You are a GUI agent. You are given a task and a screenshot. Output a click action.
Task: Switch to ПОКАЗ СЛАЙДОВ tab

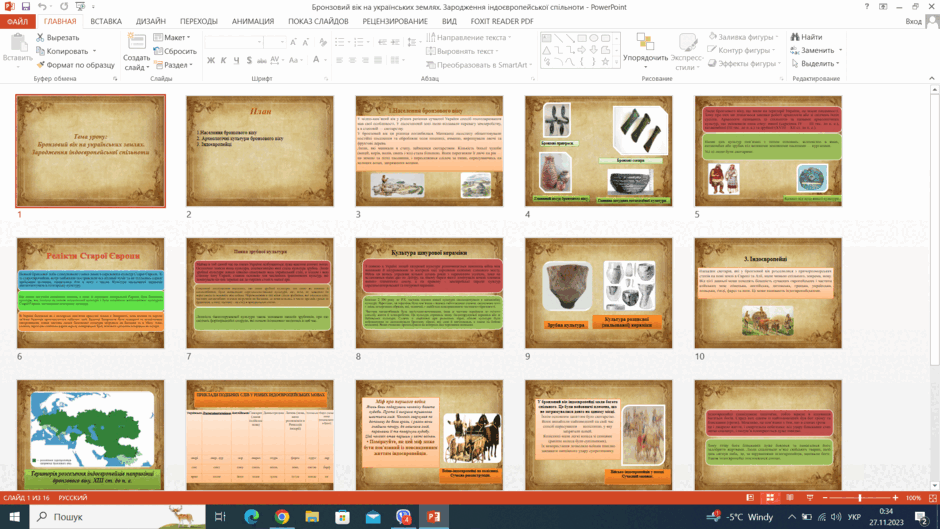(318, 21)
